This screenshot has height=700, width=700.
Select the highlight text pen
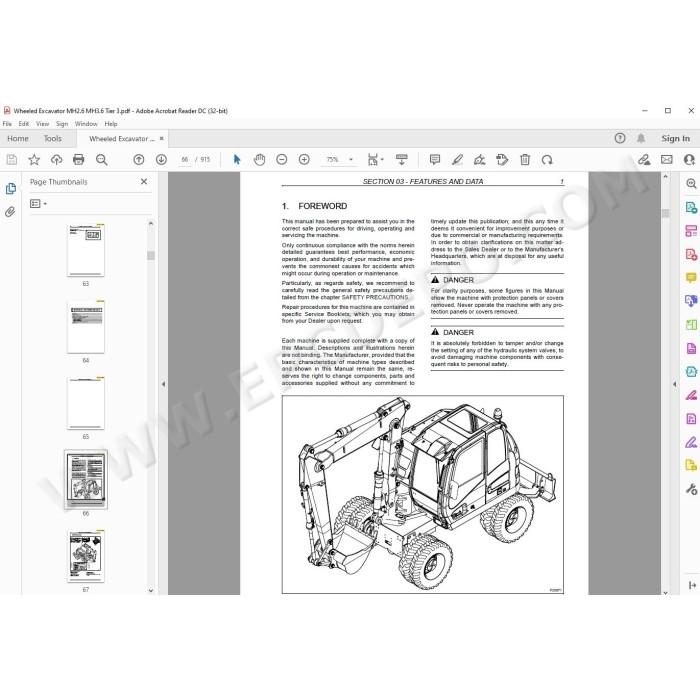pos(457,159)
